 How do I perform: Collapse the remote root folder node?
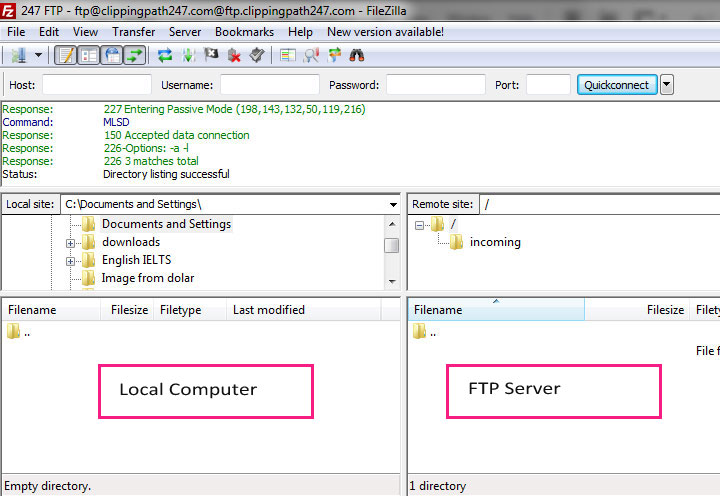tap(419, 225)
